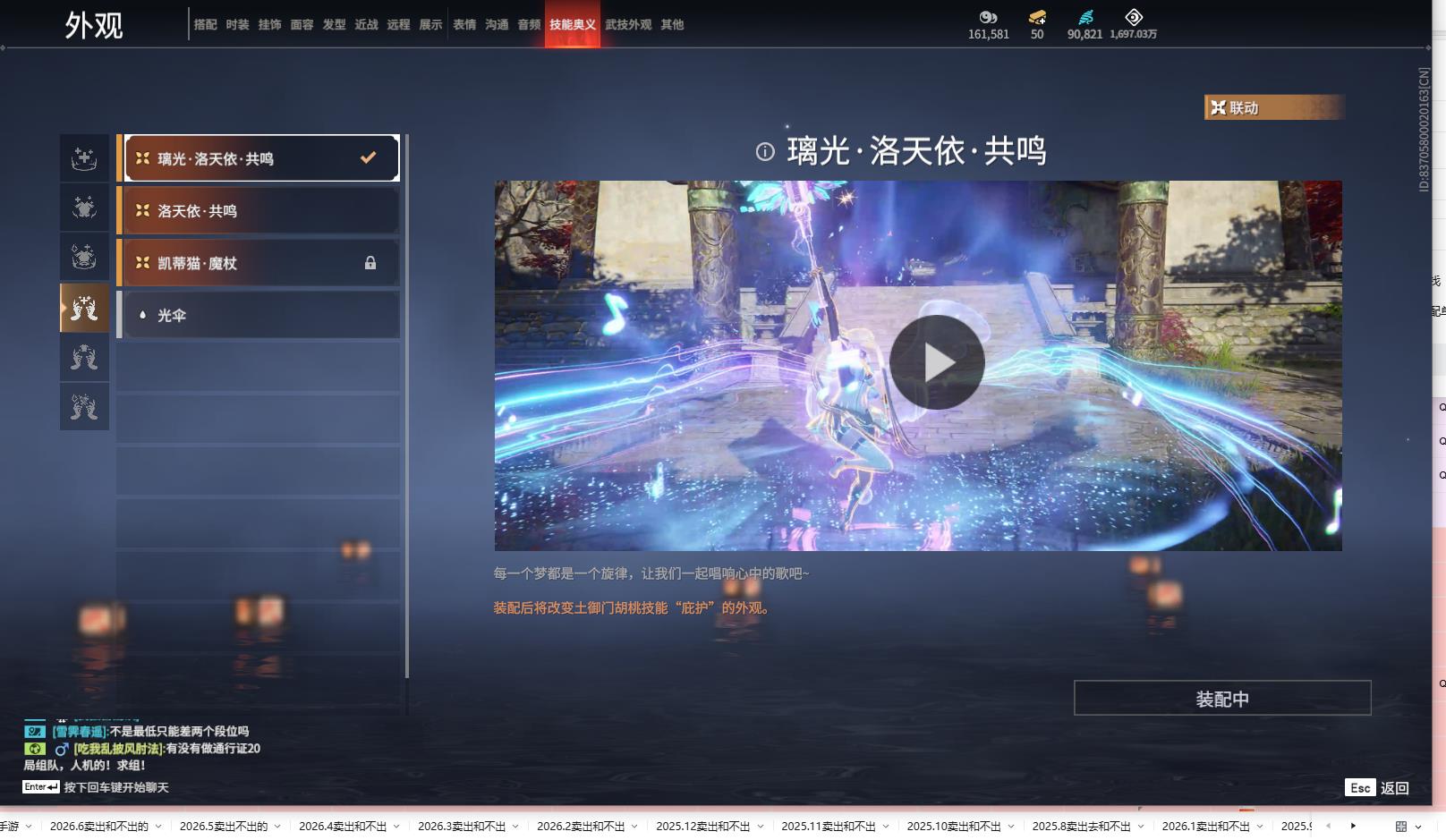Open dropdown arrow of 2026.3卖出和不出 sheet
This screenshot has height=840, width=1446.
point(515,827)
